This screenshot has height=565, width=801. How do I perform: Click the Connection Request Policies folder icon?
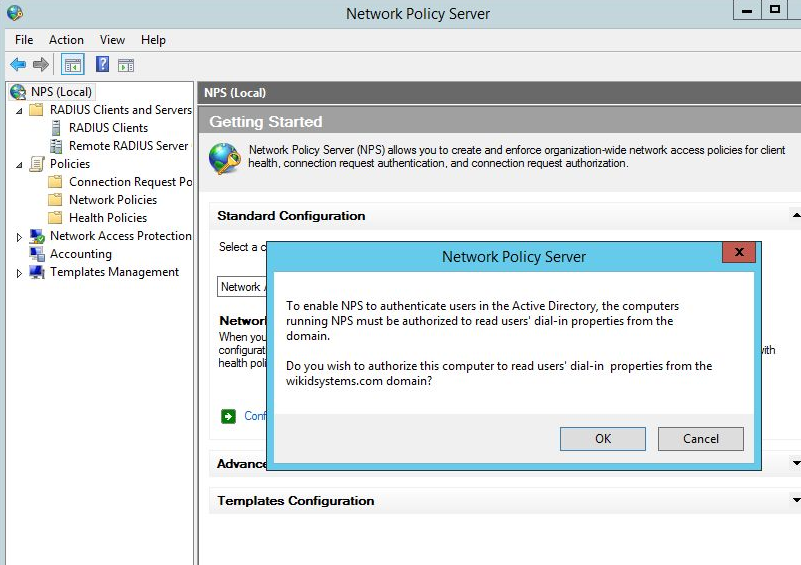[x=55, y=182]
